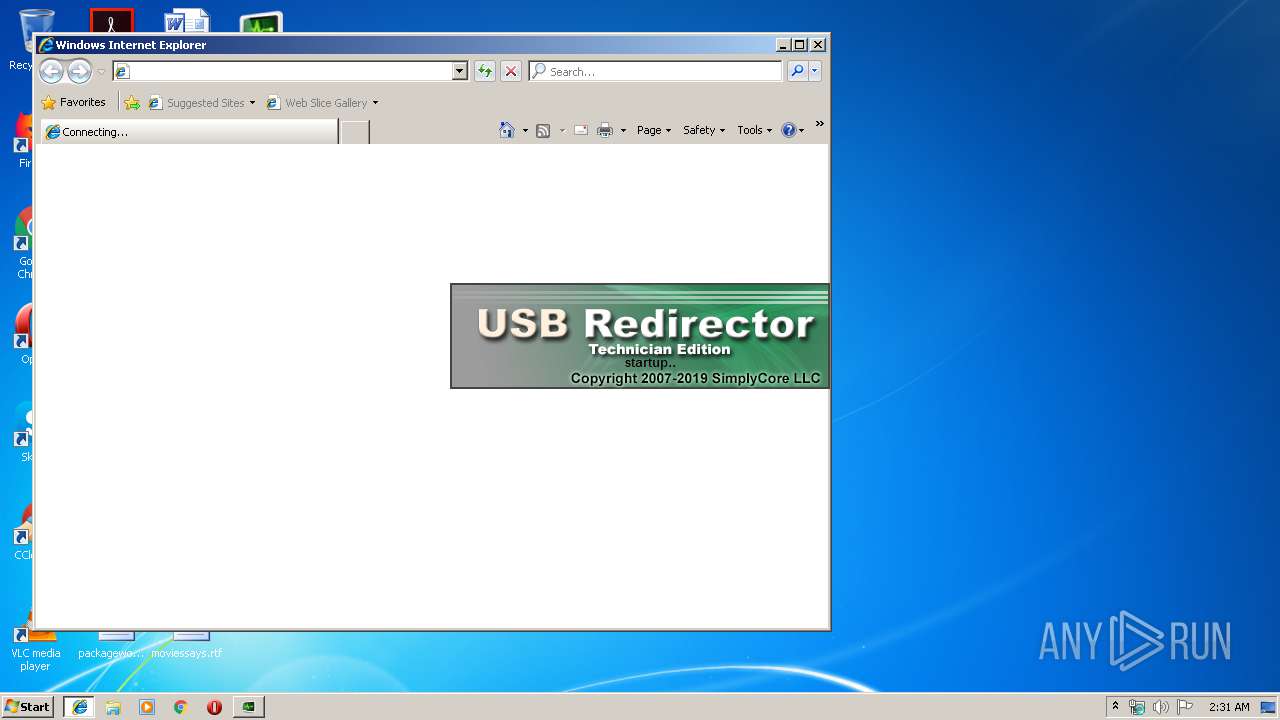Screen dimensions: 1280x720
Task: Open the Suggested Sites link
Action: (196, 102)
